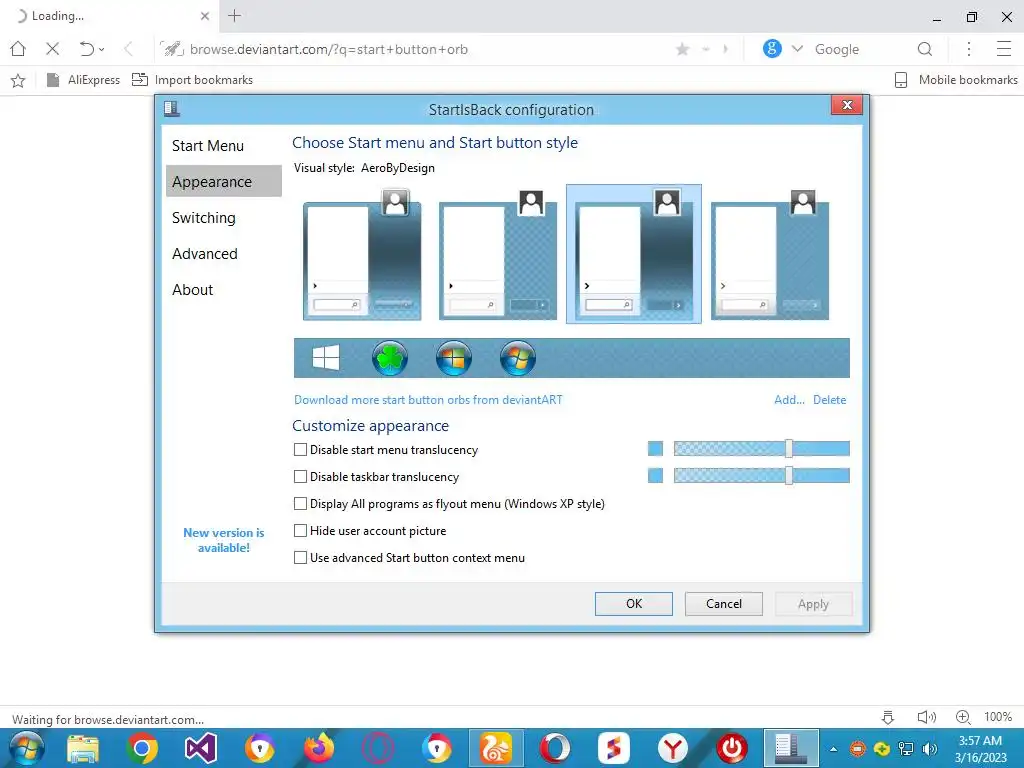Choose the green clover start orb
Screen dimensions: 1024x768
click(390, 358)
